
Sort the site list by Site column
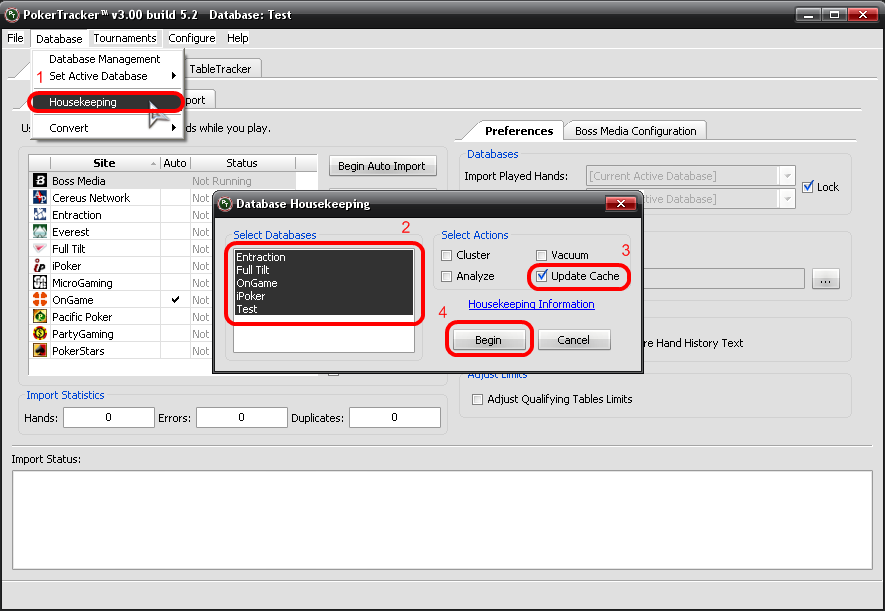tap(104, 163)
